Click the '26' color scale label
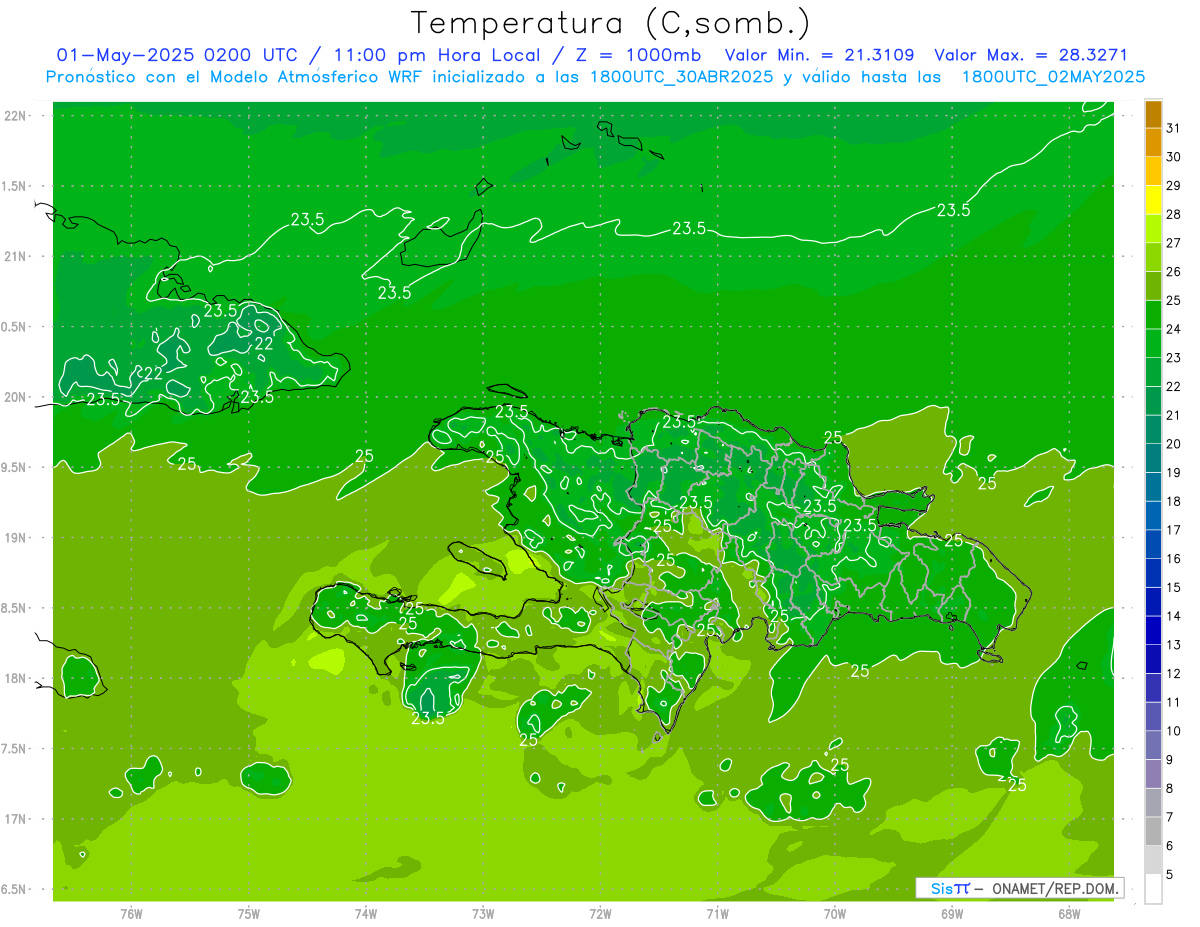Screen dimensions: 1200x927 coord(1174,272)
